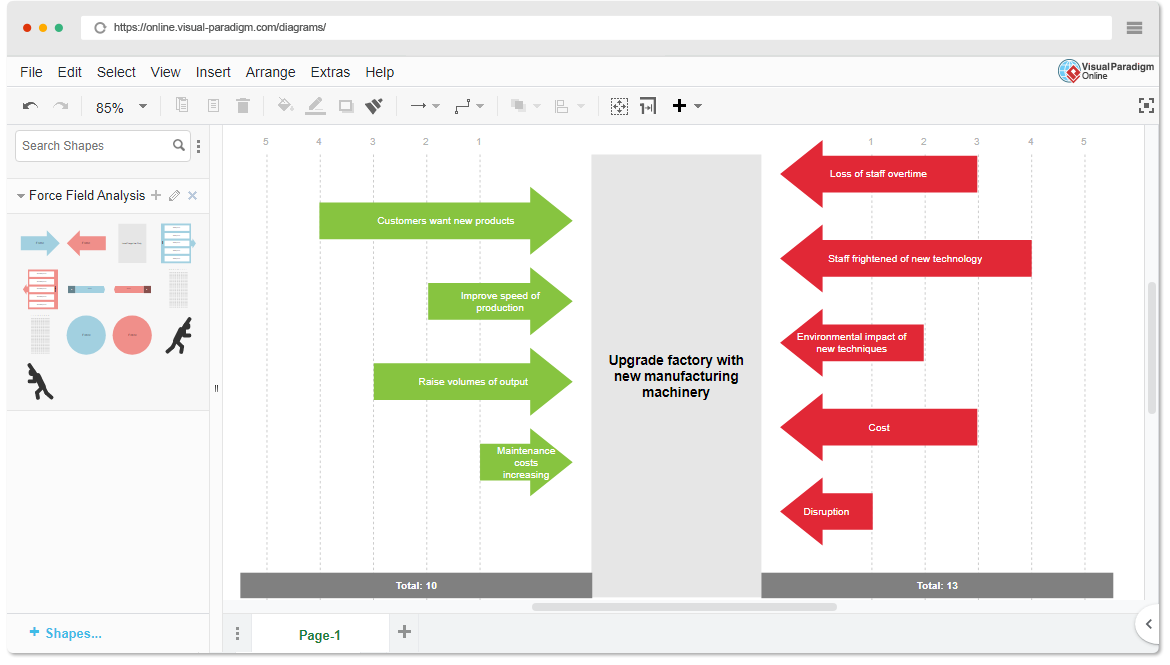The width and height of the screenshot is (1170, 665).
Task: Close the Force Field Analysis palette
Action: click(x=193, y=196)
